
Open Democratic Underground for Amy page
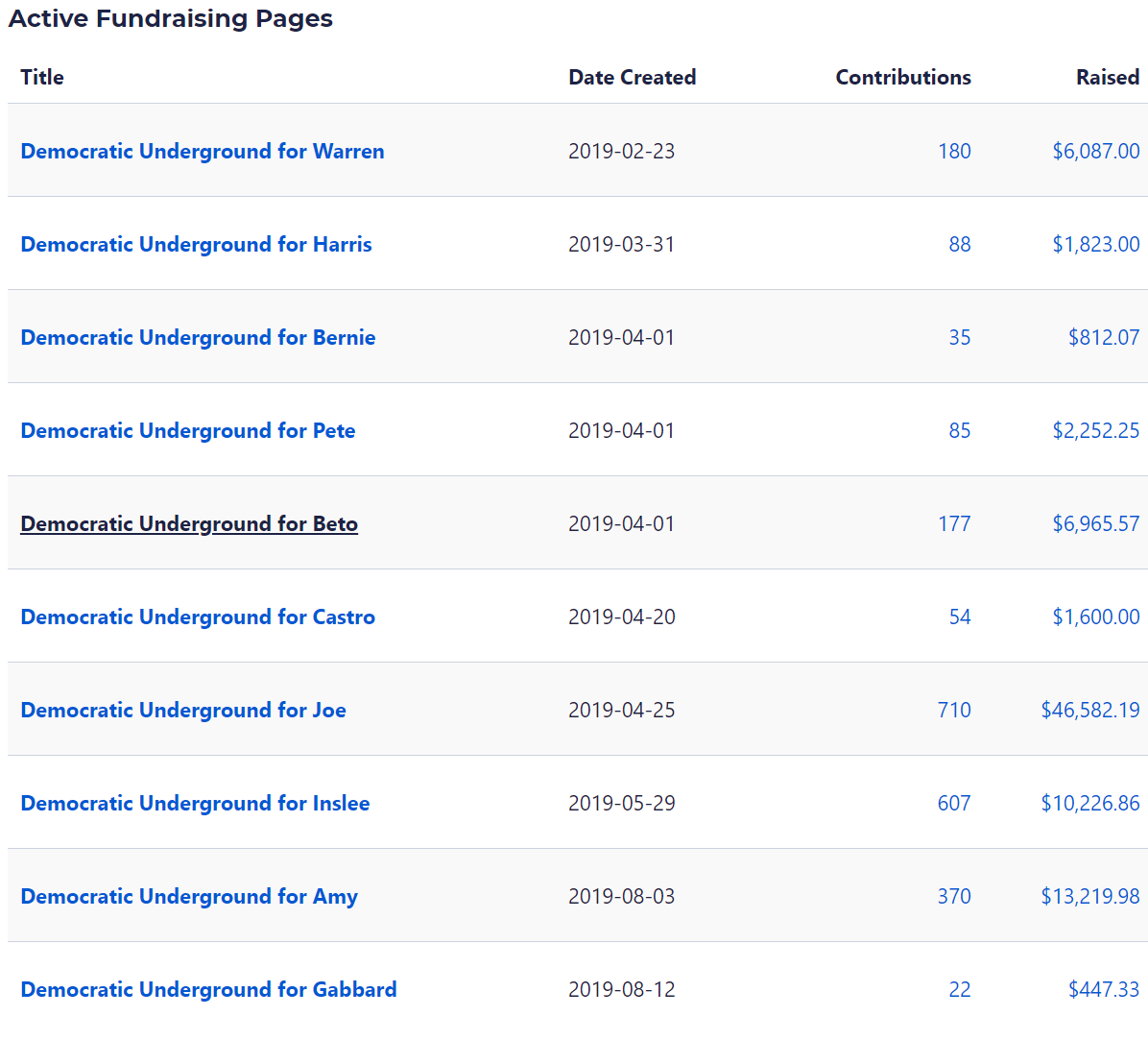189,897
